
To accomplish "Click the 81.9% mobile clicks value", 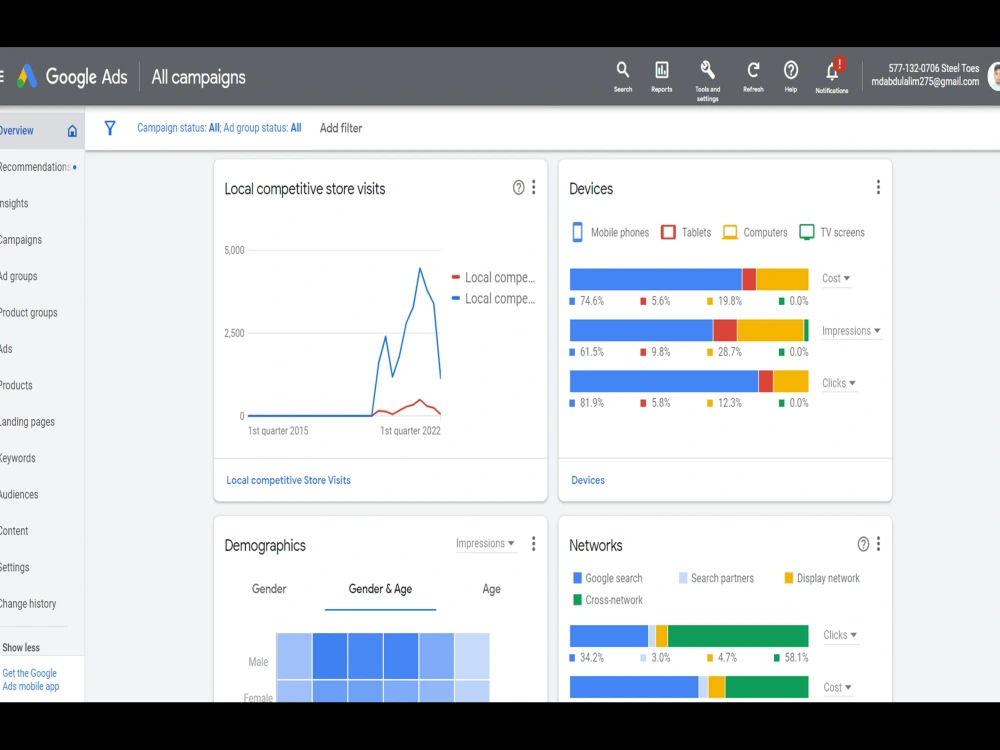I will pyautogui.click(x=591, y=403).
